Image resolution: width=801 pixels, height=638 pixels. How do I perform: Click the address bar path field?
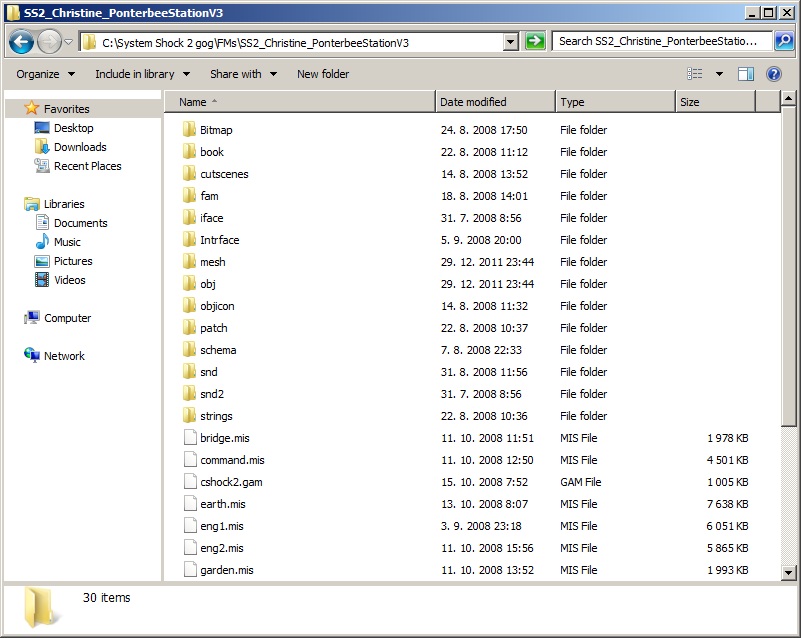[x=292, y=42]
